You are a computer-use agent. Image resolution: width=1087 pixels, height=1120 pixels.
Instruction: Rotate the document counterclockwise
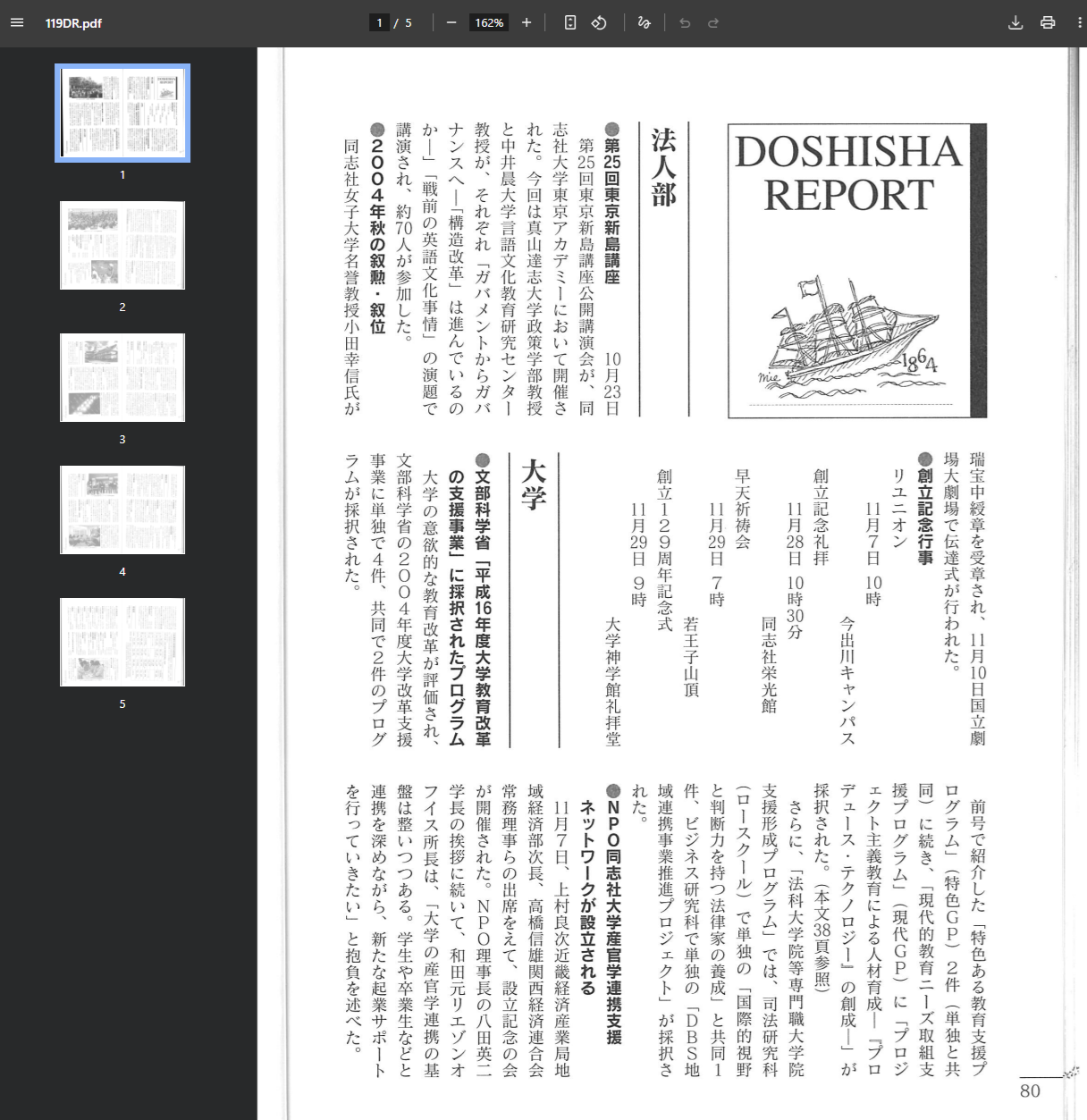click(x=599, y=22)
